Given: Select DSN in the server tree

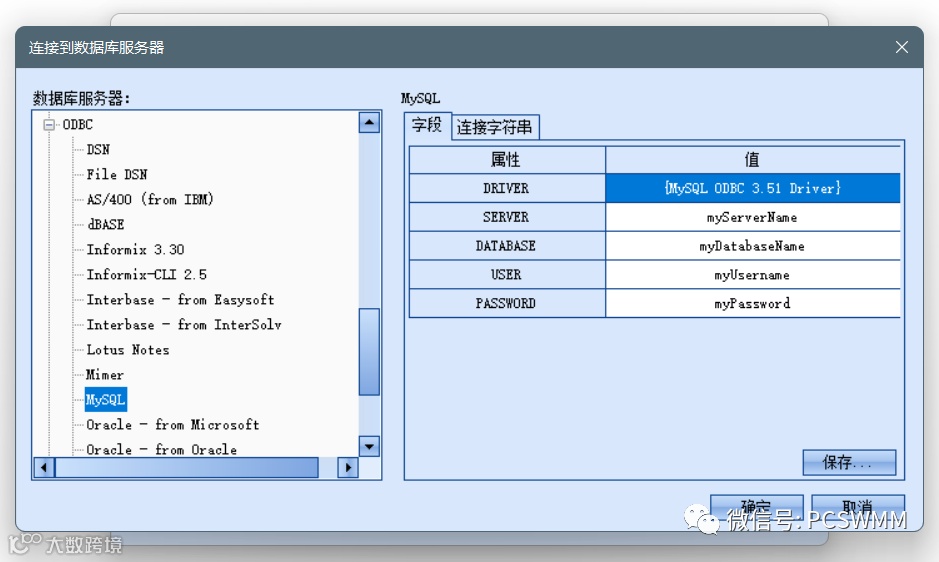Looking at the screenshot, I should point(98,149).
